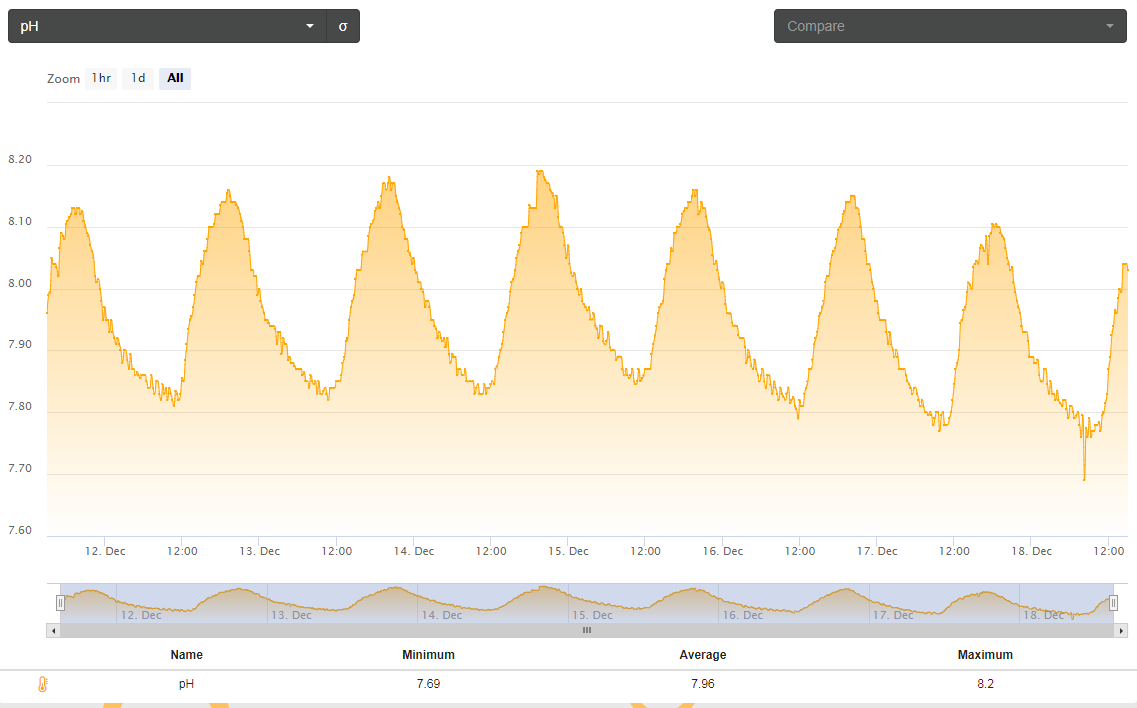Click the pH thermometer icon in table
Screen dimensions: 1137x708
(x=43, y=684)
